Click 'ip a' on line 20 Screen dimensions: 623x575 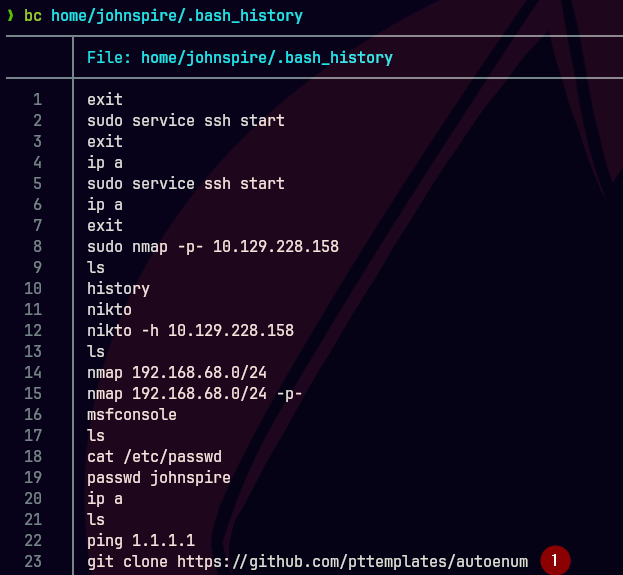(x=105, y=499)
